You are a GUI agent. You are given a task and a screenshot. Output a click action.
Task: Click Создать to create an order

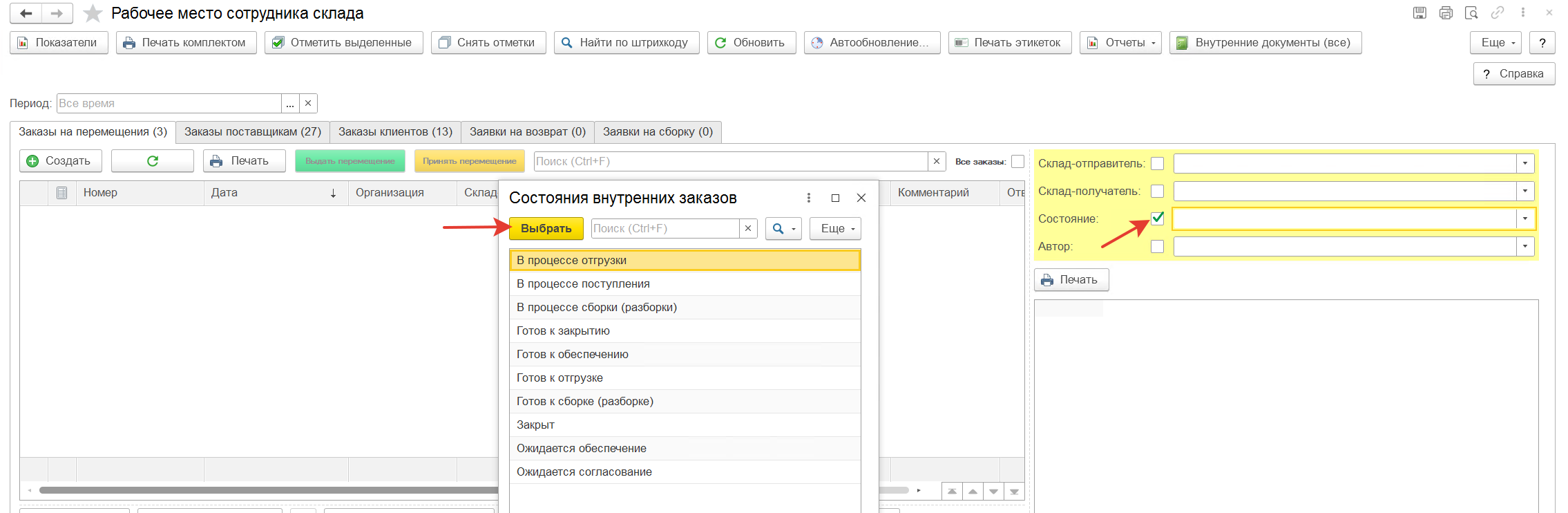coord(61,160)
